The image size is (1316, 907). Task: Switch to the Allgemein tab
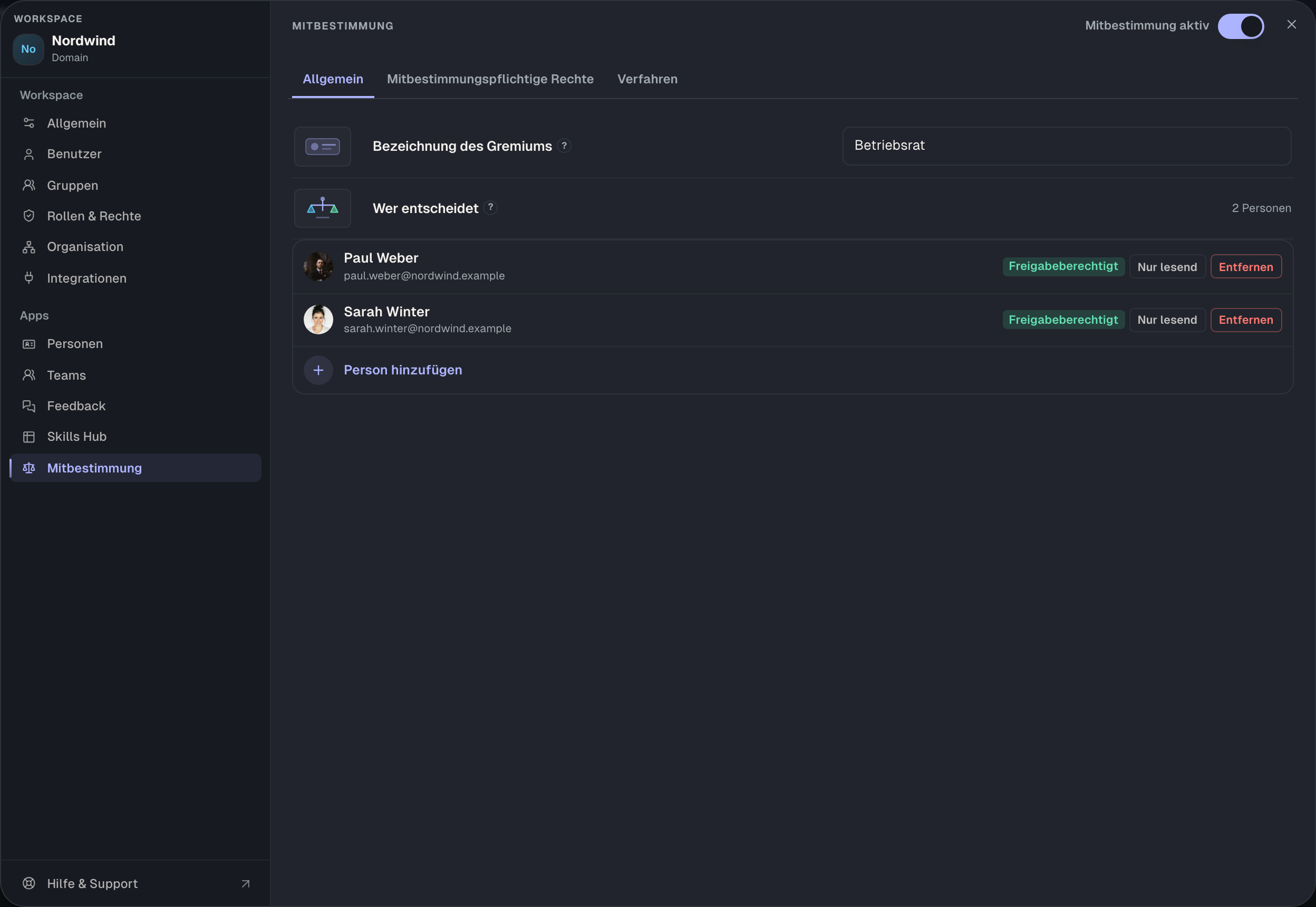(x=333, y=79)
